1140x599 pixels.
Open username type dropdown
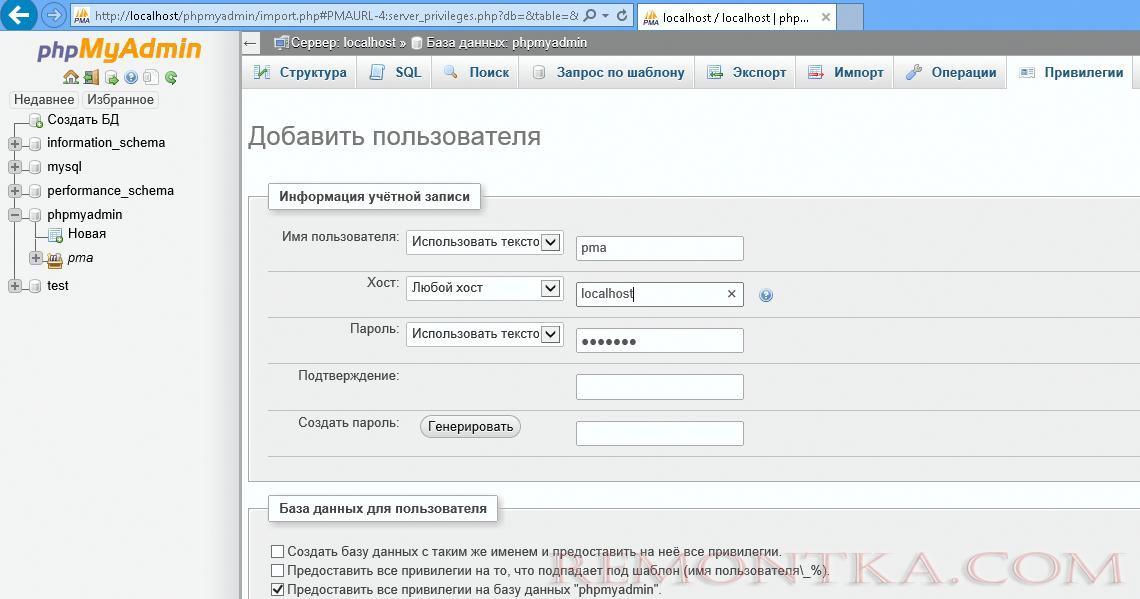484,242
